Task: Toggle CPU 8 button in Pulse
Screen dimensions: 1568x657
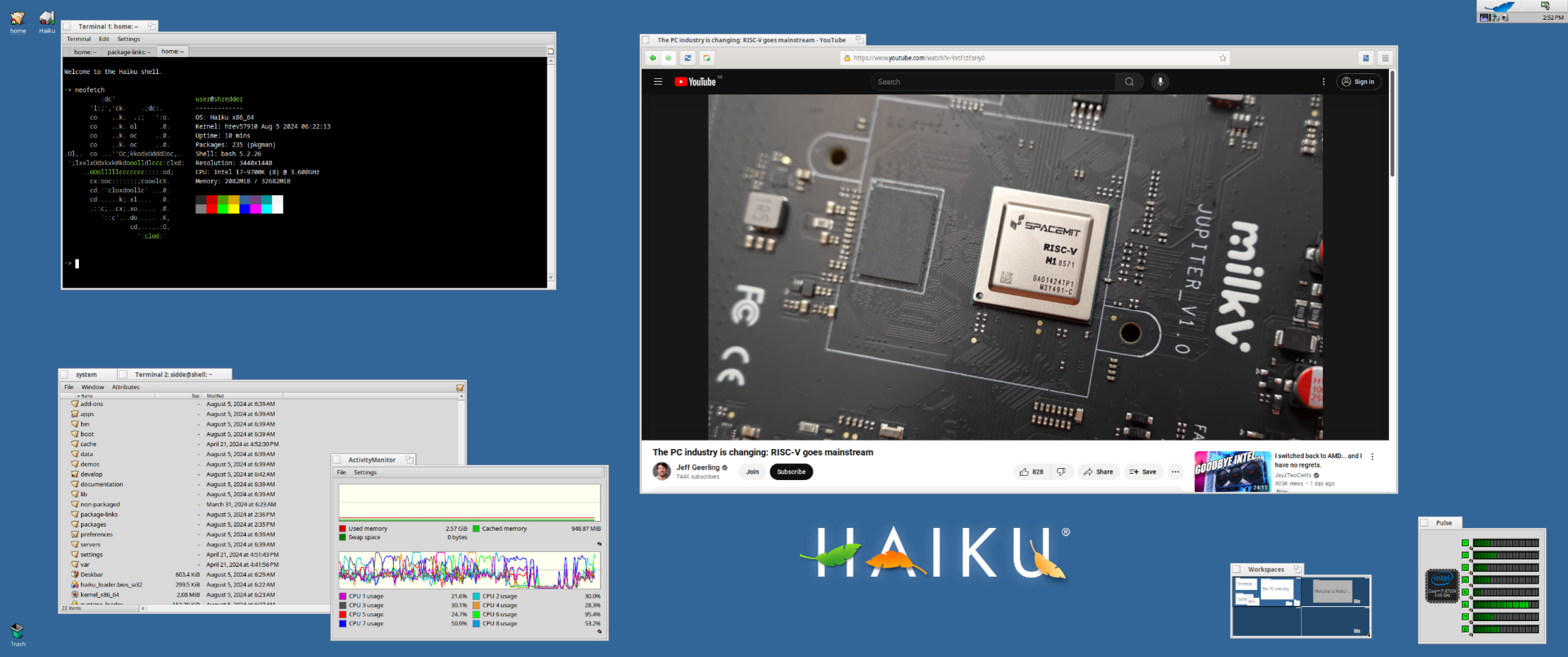Action: coord(1465,629)
